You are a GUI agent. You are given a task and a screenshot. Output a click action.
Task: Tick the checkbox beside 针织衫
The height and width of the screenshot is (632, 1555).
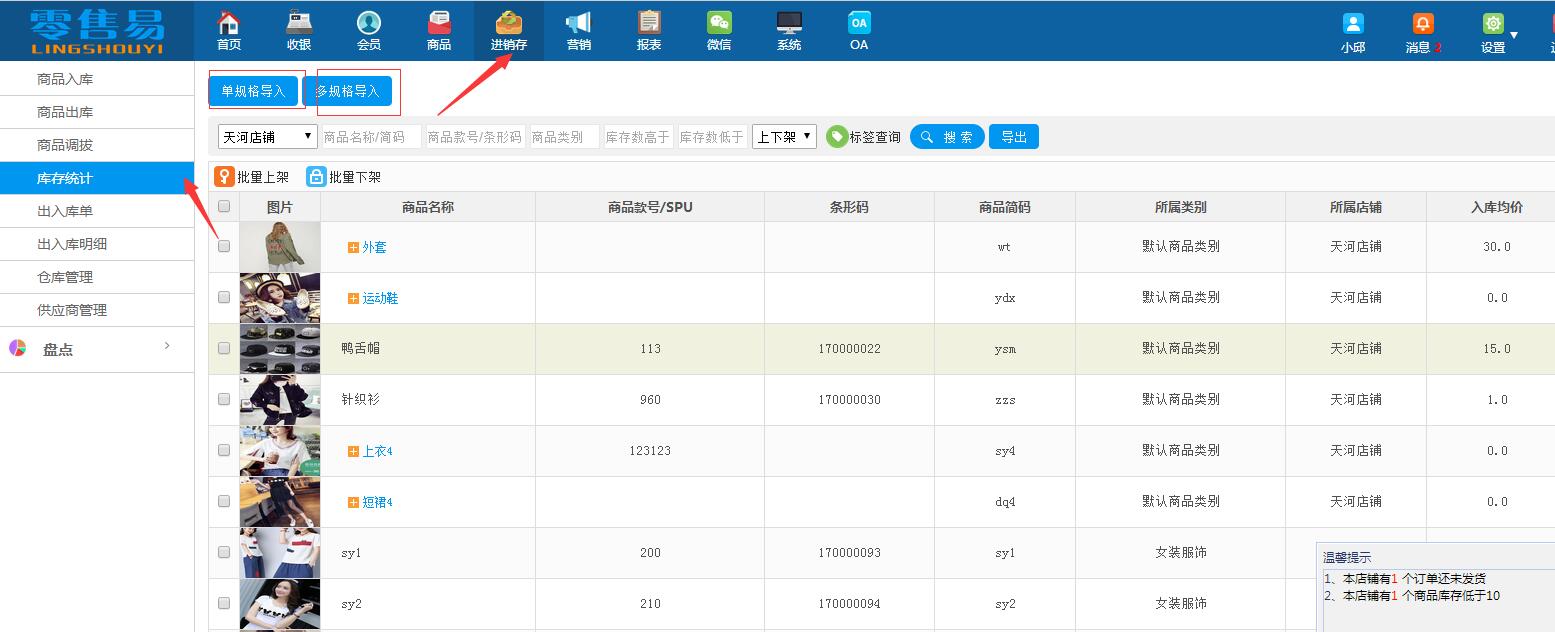point(224,399)
